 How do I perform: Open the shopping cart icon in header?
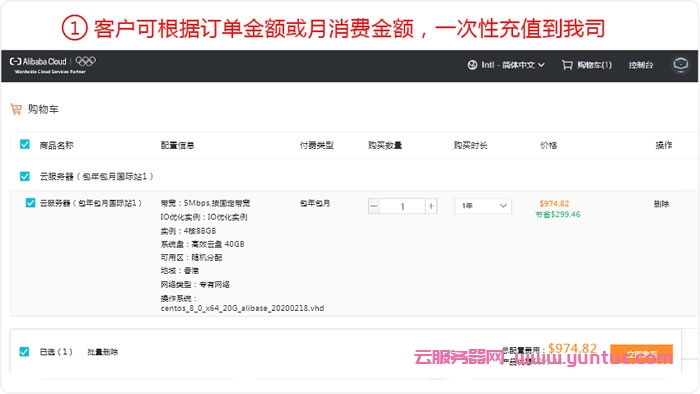click(x=567, y=65)
